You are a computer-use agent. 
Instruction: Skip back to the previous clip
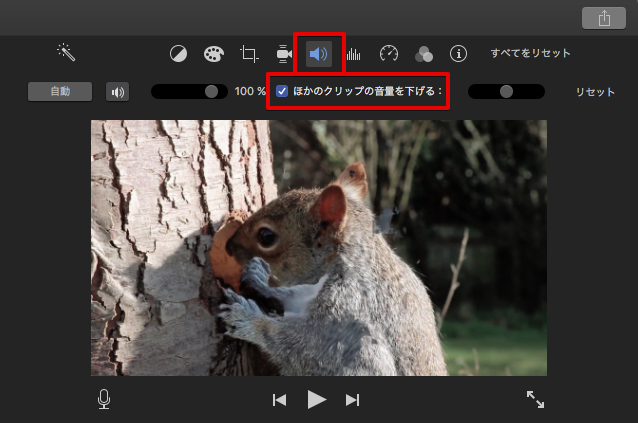pos(280,400)
